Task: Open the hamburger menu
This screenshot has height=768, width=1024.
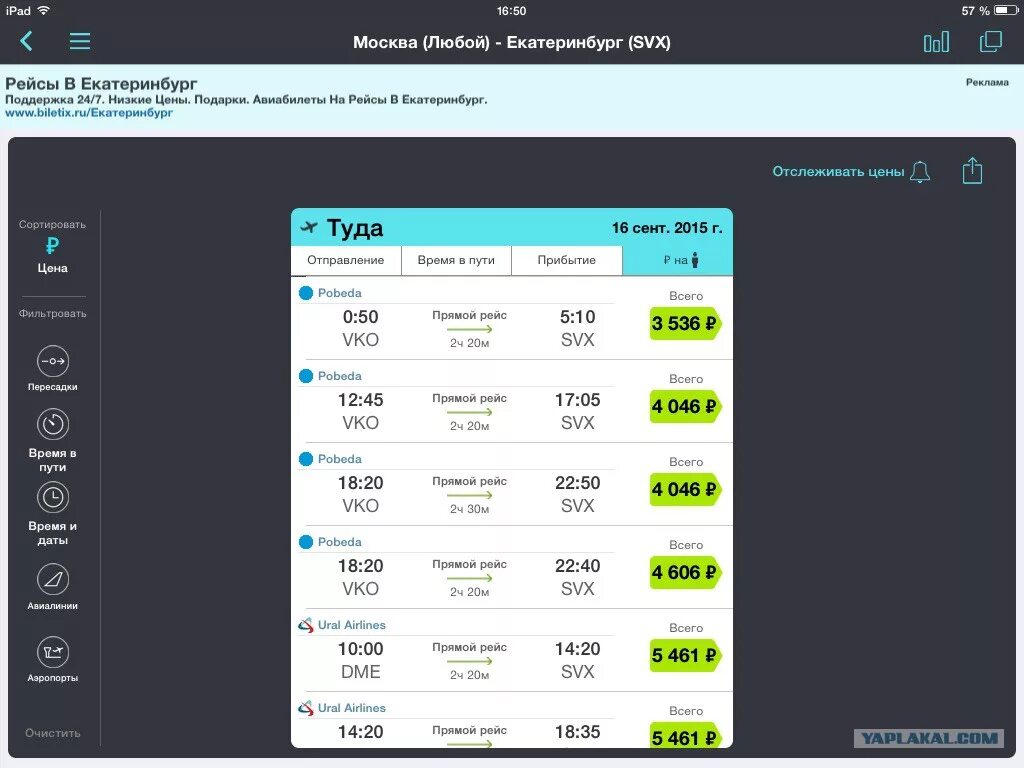Action: [x=80, y=41]
